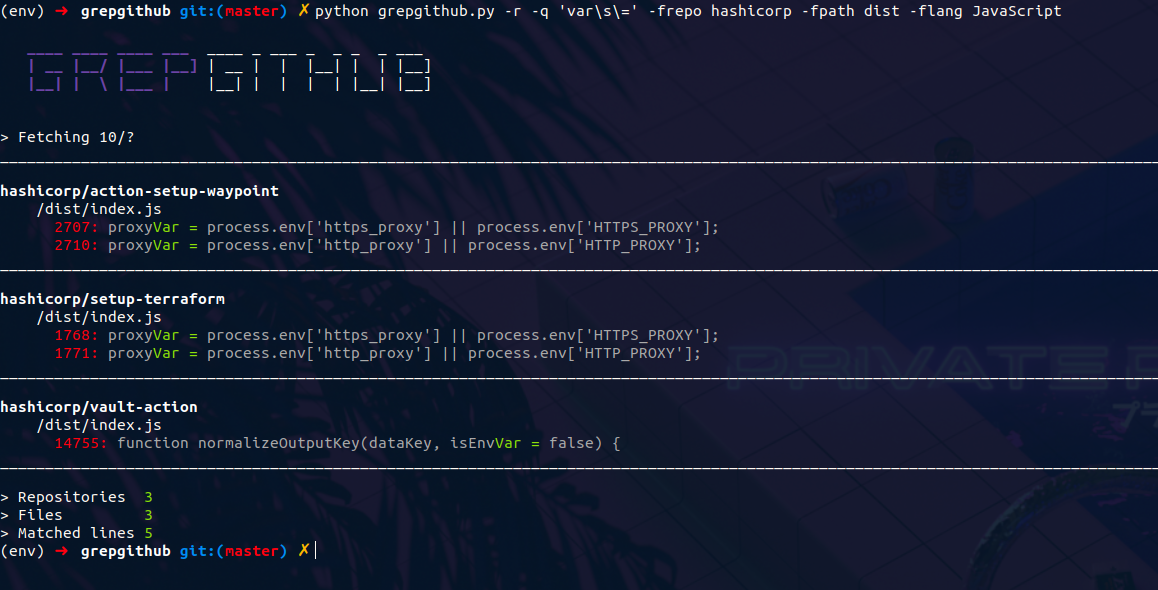Click line number 2707
This screenshot has width=1158, height=590.
77,227
